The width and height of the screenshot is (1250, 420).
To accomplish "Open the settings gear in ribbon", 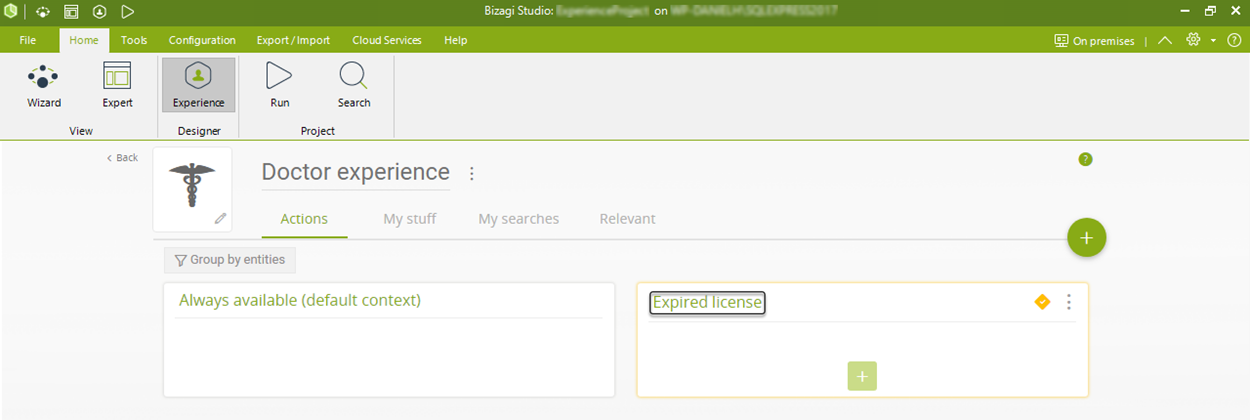I will pos(1193,40).
